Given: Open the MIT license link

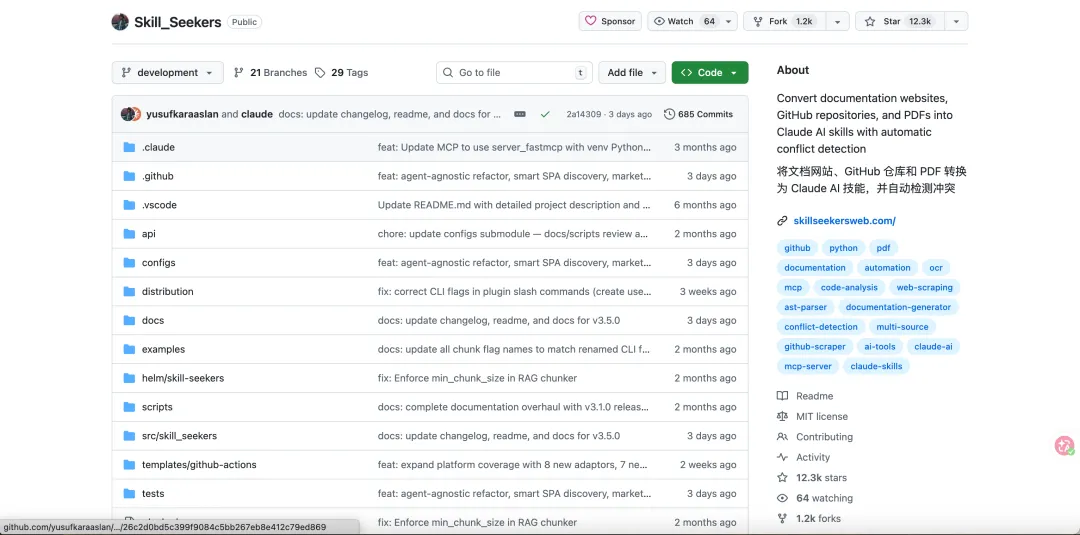Looking at the screenshot, I should [x=813, y=417].
